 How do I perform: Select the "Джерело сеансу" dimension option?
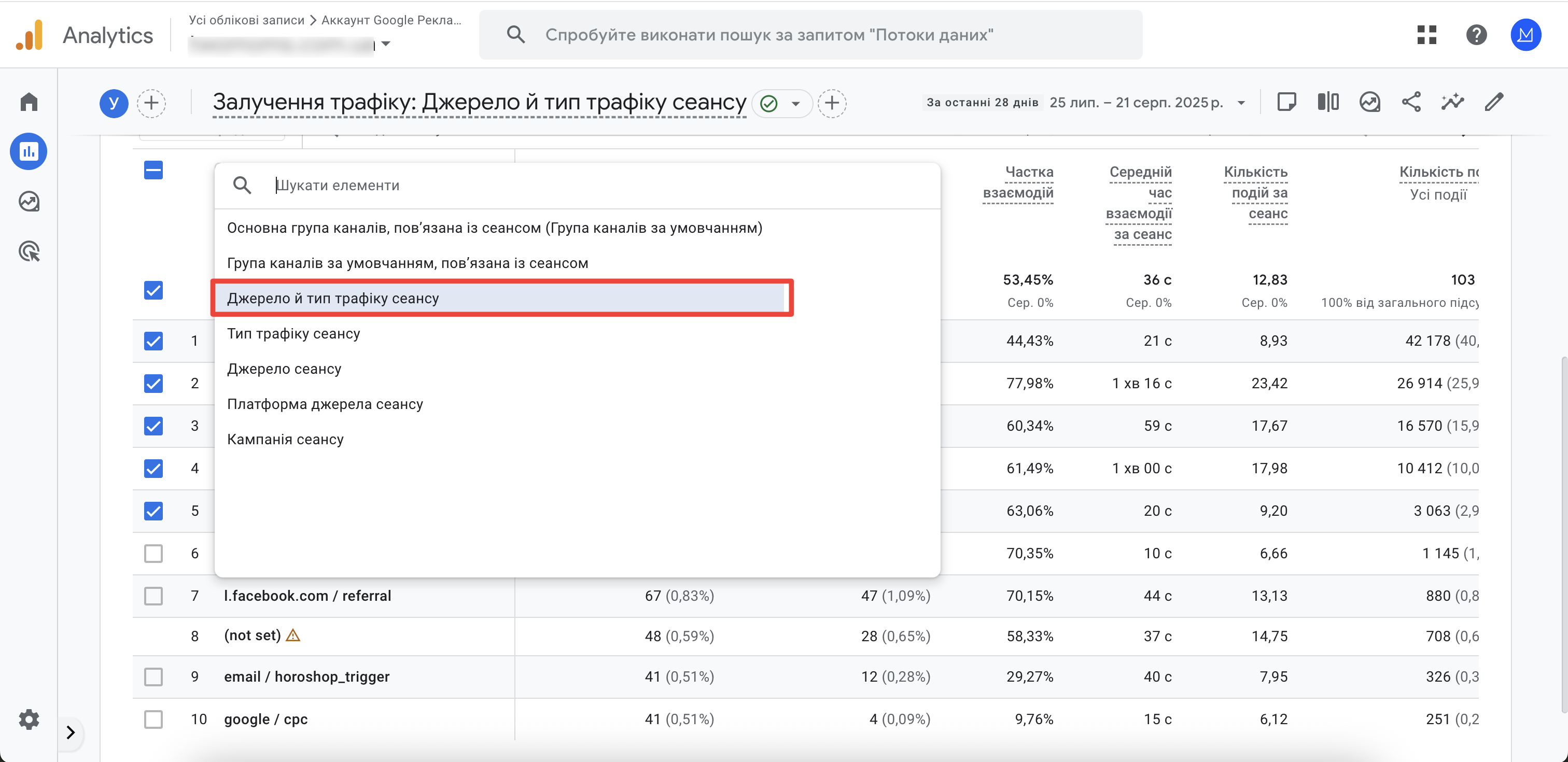click(284, 369)
